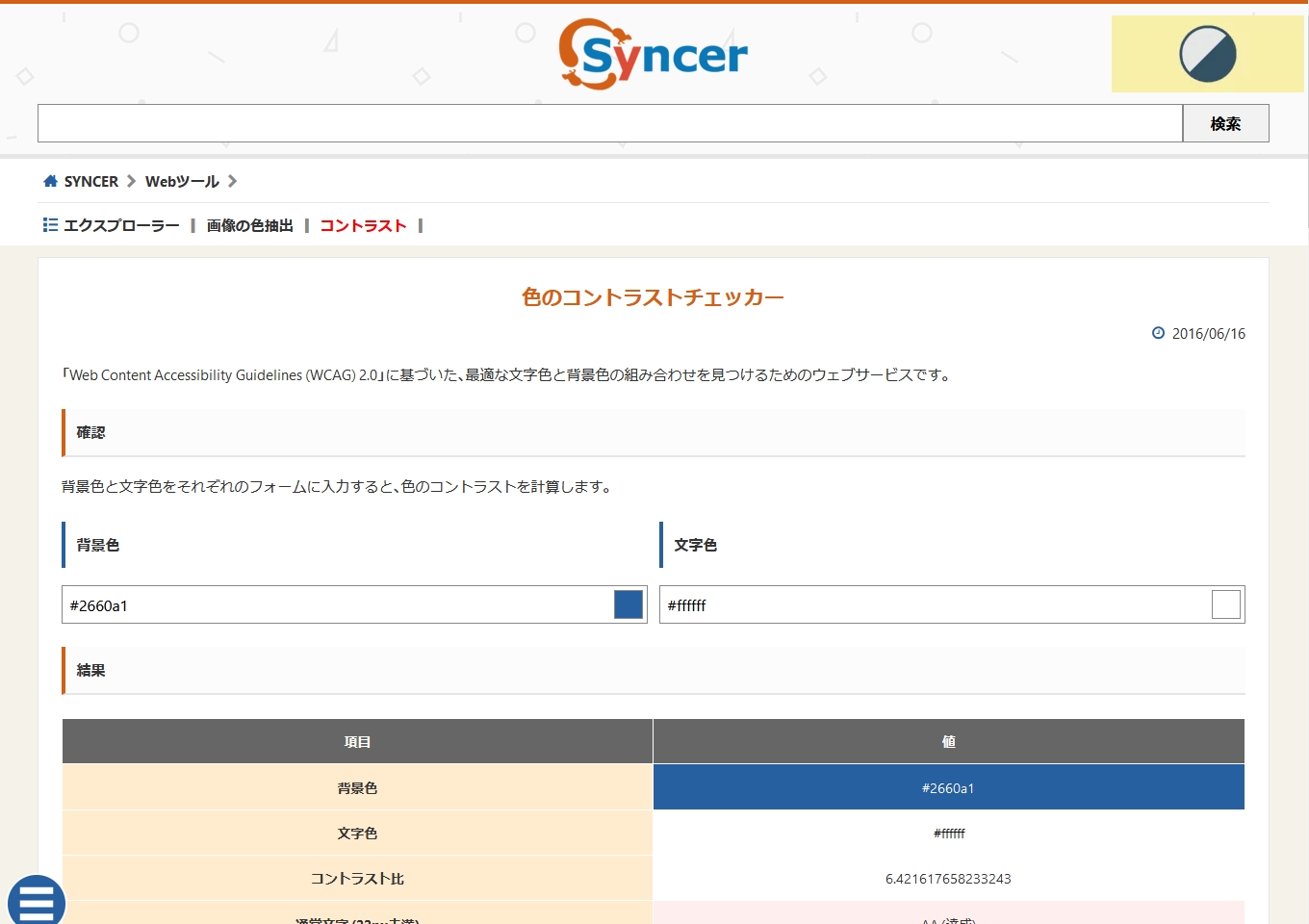
Task: Toggle the dark/light theme circle icon
Action: coord(1208,54)
